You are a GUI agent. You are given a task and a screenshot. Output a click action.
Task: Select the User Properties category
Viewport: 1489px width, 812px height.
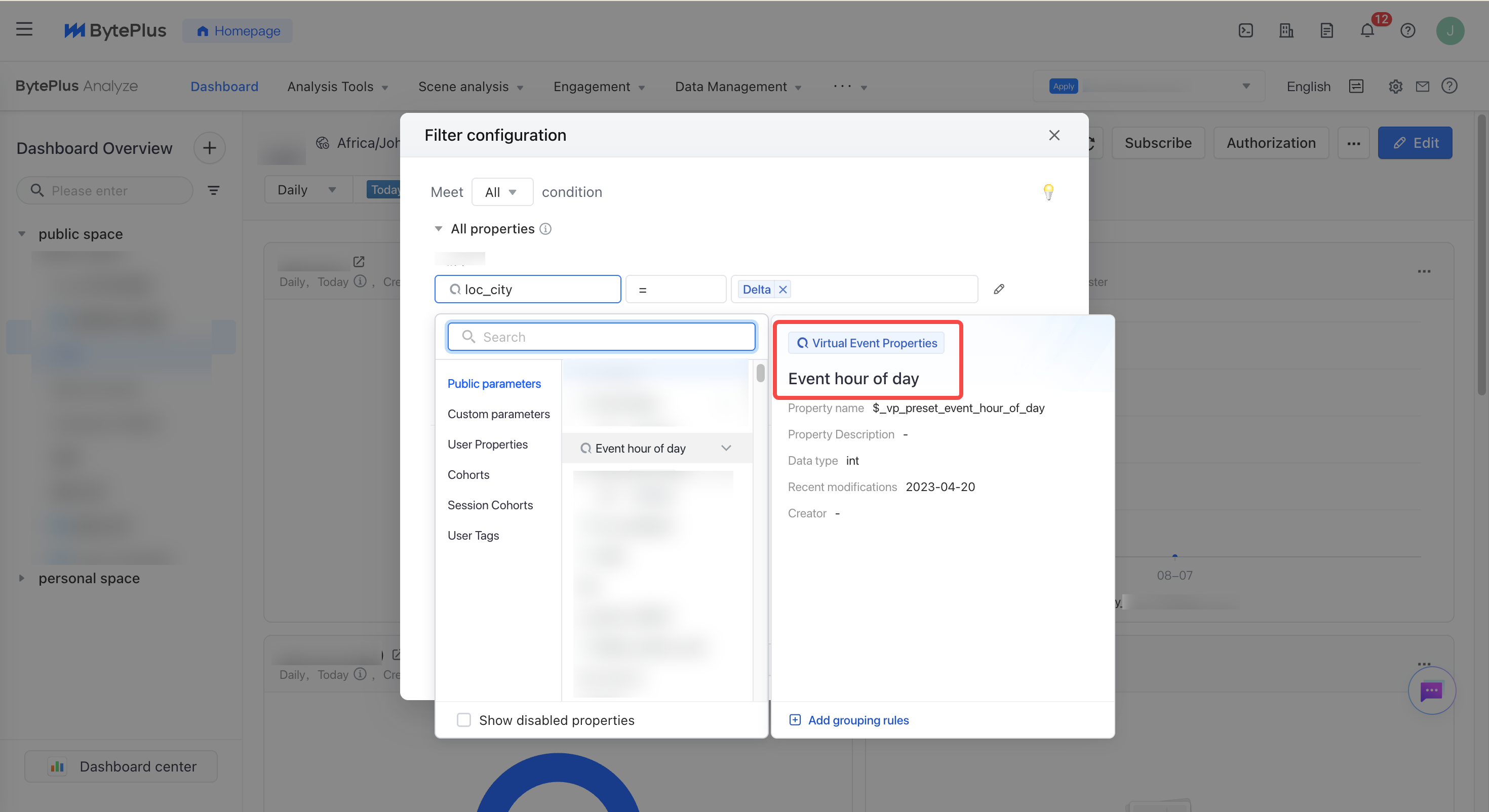click(487, 444)
